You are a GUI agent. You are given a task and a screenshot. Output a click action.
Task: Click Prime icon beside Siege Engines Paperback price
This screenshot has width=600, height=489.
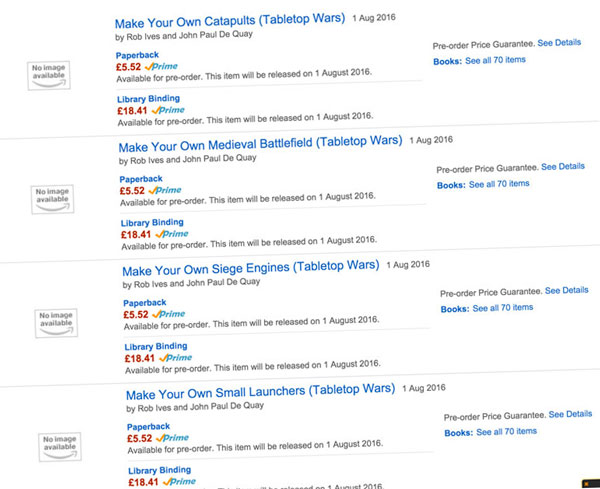tap(168, 314)
